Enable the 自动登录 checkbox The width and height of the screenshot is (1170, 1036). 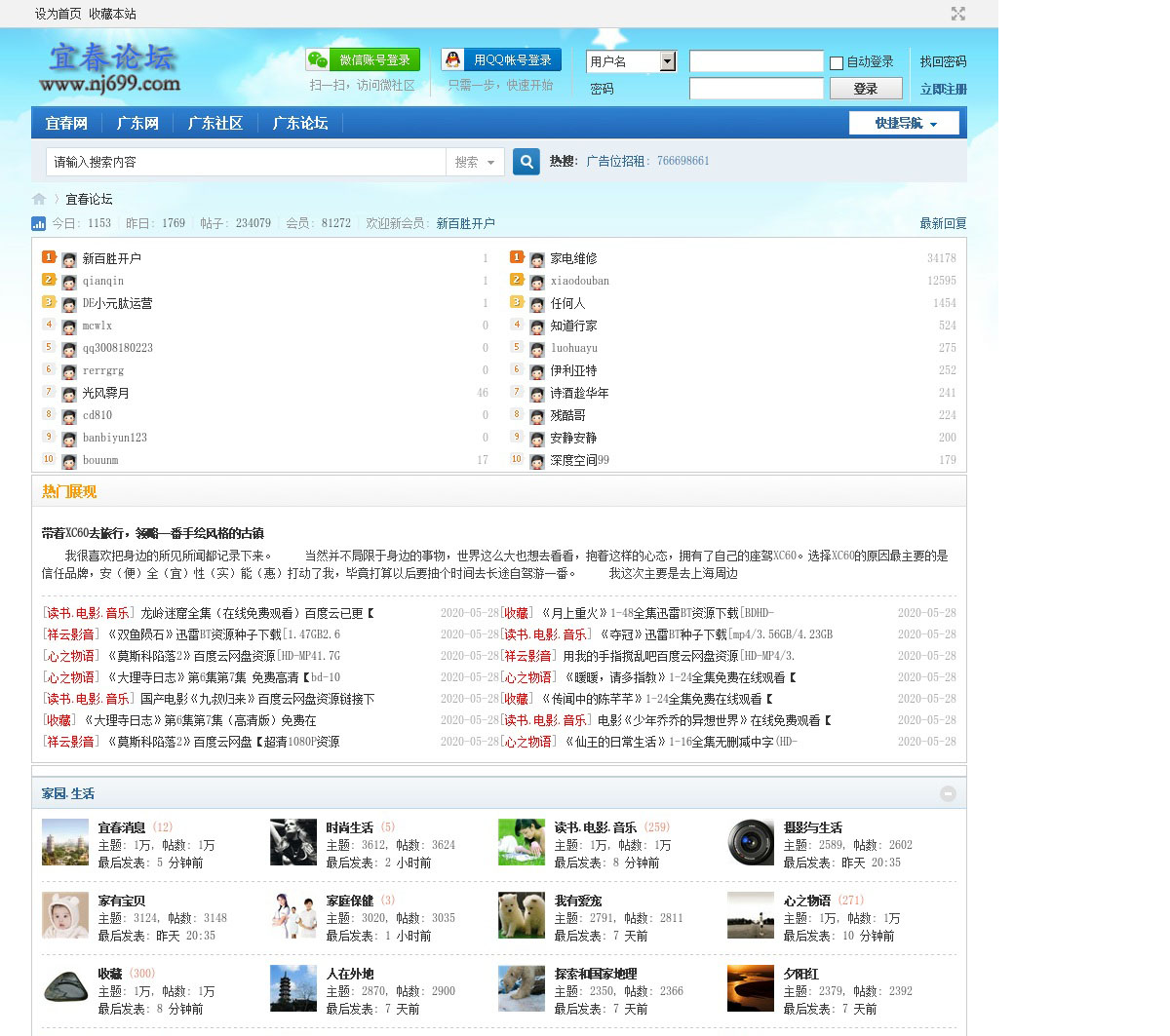837,63
